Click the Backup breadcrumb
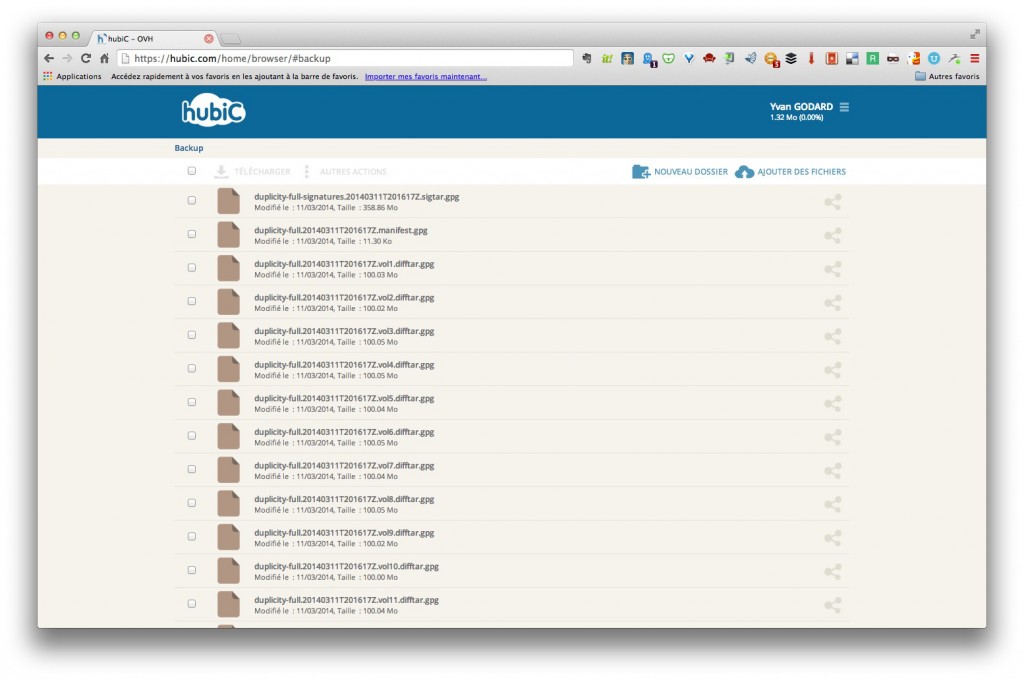 (189, 148)
